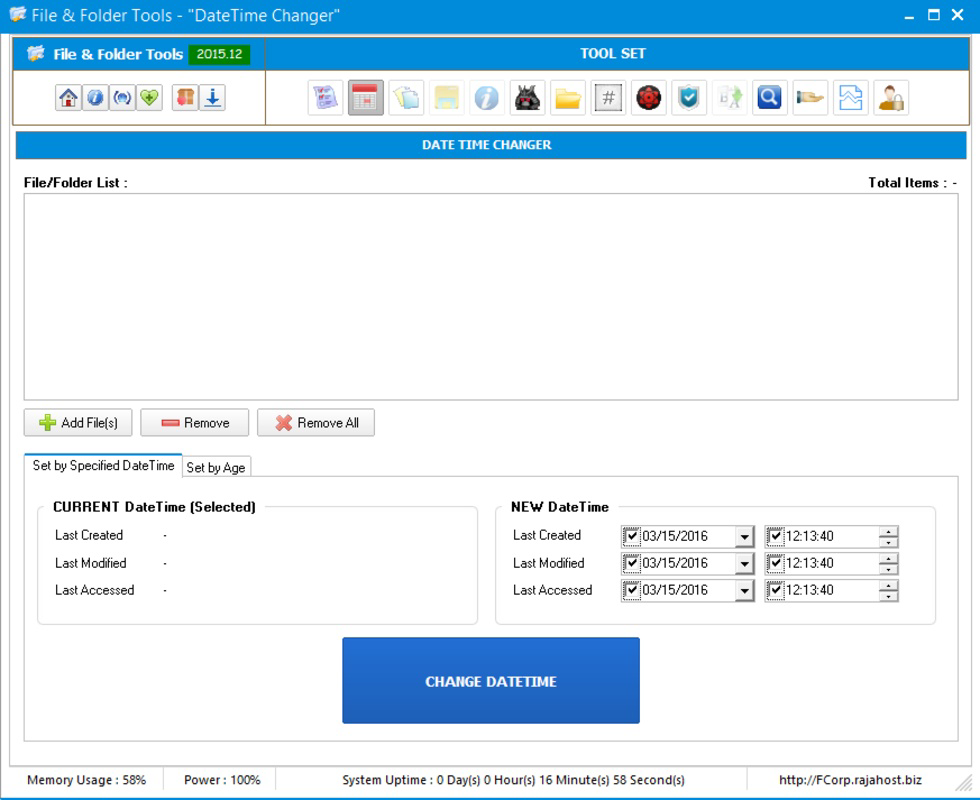The image size is (980, 800).
Task: Click the brown package box icon
Action: point(186,98)
